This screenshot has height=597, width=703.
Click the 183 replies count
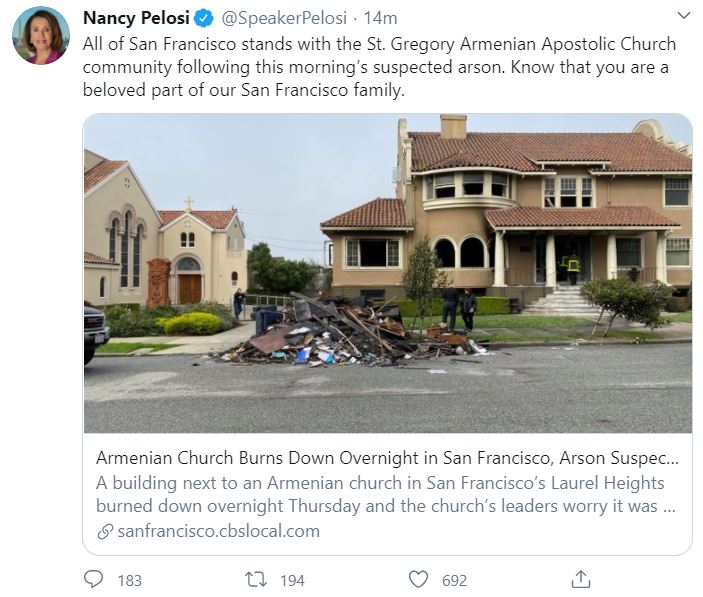coord(129,580)
